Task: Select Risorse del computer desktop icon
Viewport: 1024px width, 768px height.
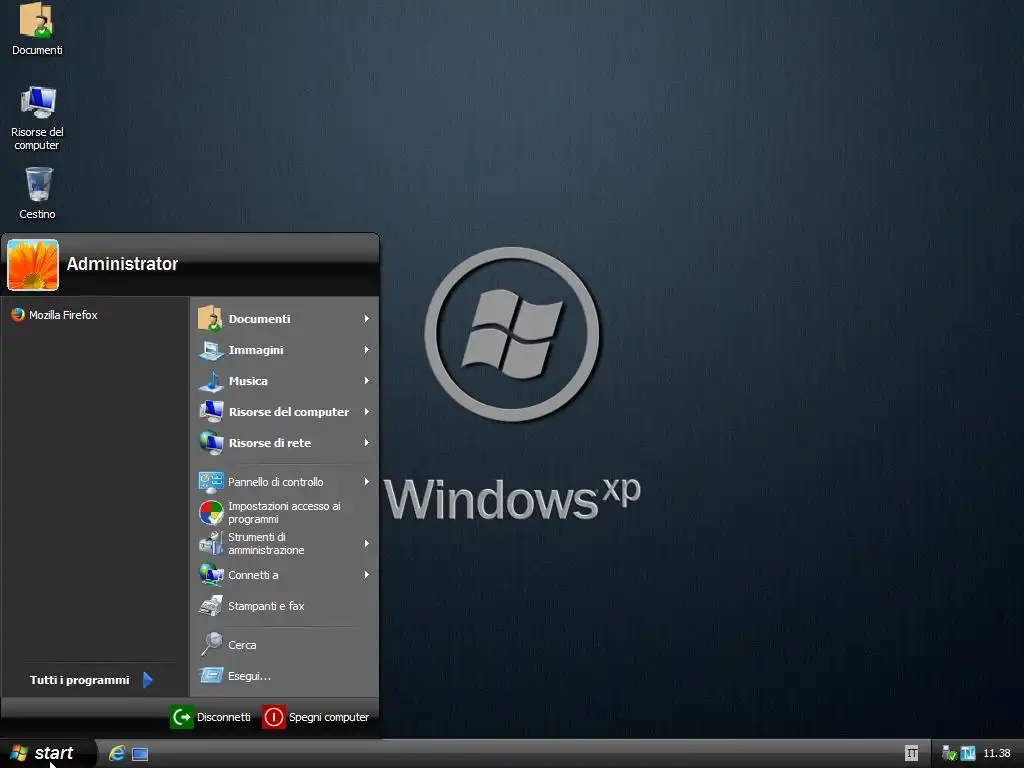Action: tap(37, 118)
